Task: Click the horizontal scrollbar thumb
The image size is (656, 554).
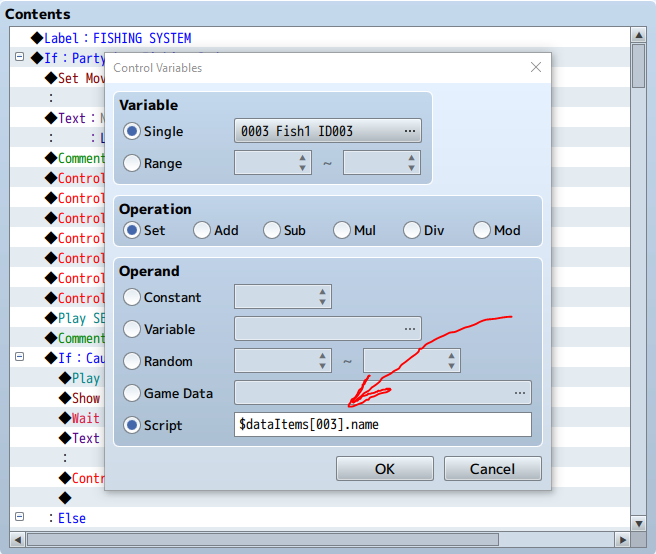Action: coord(263,540)
